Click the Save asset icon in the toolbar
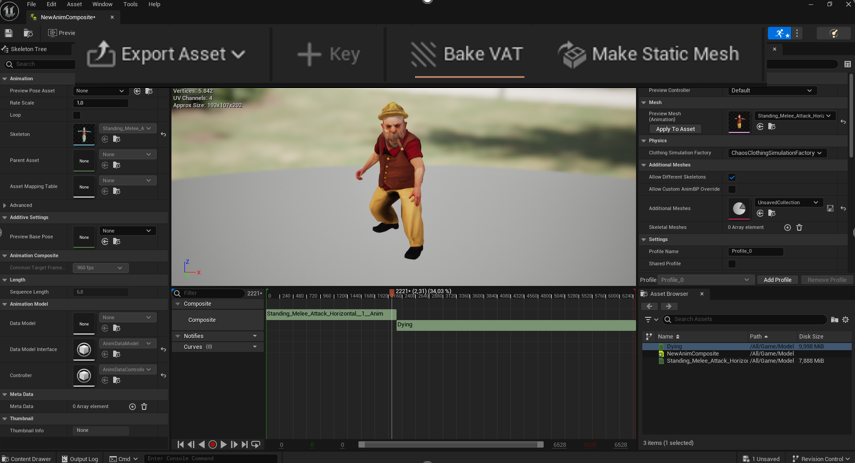 (x=9, y=33)
